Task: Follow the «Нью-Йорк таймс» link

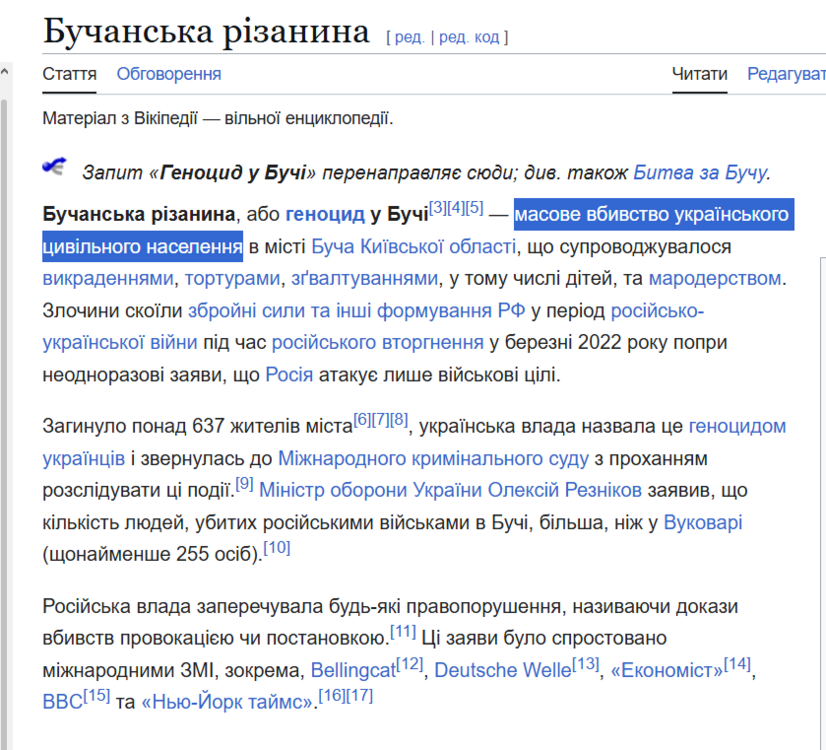Action: (x=228, y=702)
